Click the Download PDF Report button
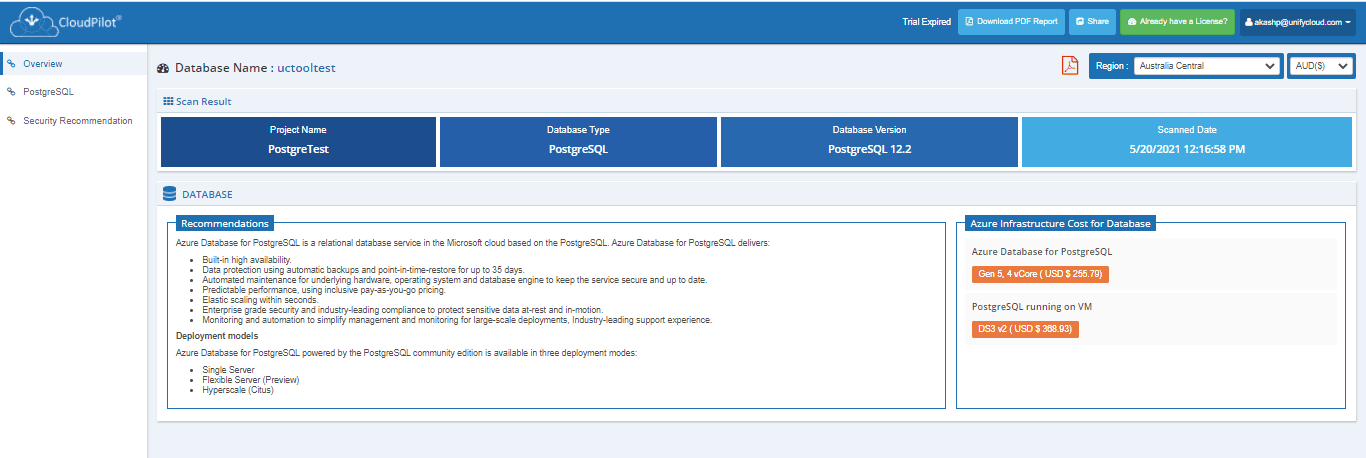Image resolution: width=1366 pixels, height=458 pixels. pyautogui.click(x=1009, y=21)
